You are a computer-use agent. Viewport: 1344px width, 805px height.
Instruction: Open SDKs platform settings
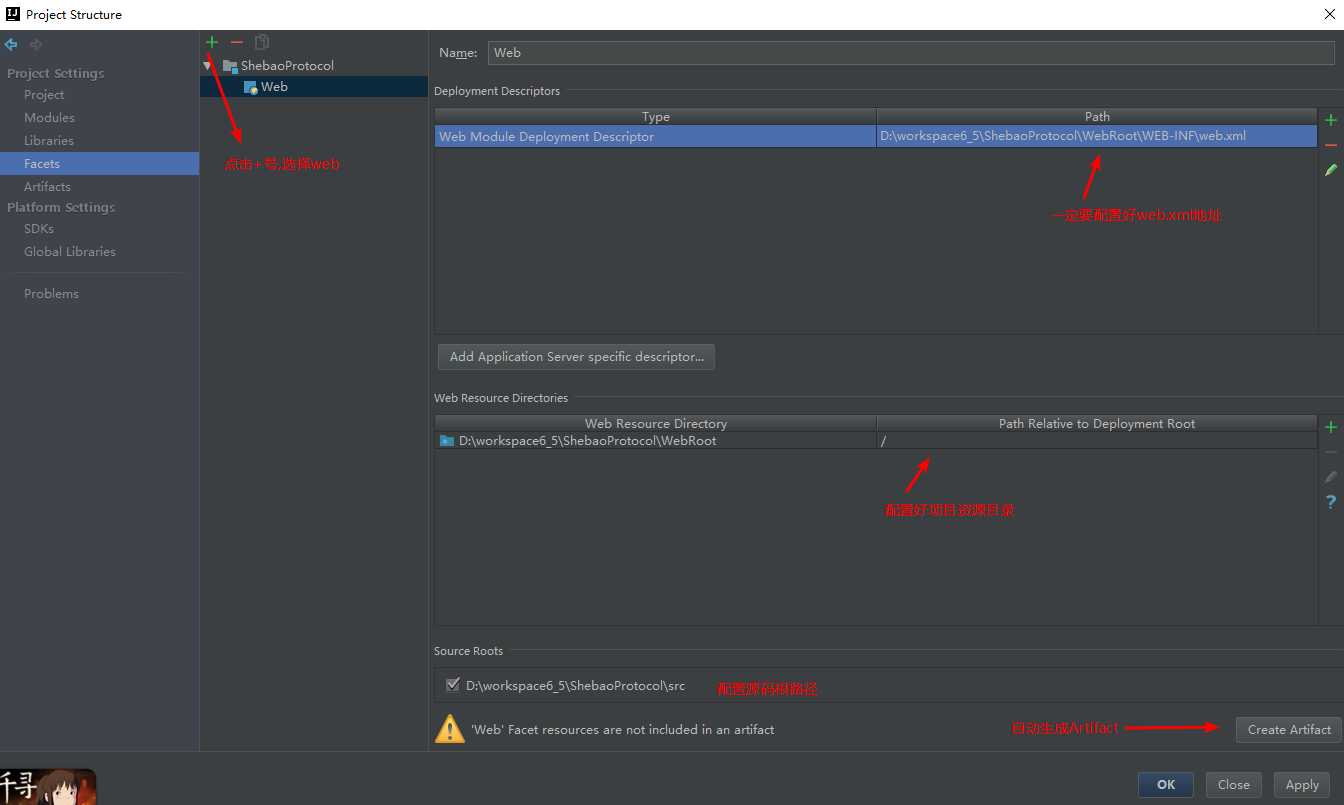click(x=39, y=229)
